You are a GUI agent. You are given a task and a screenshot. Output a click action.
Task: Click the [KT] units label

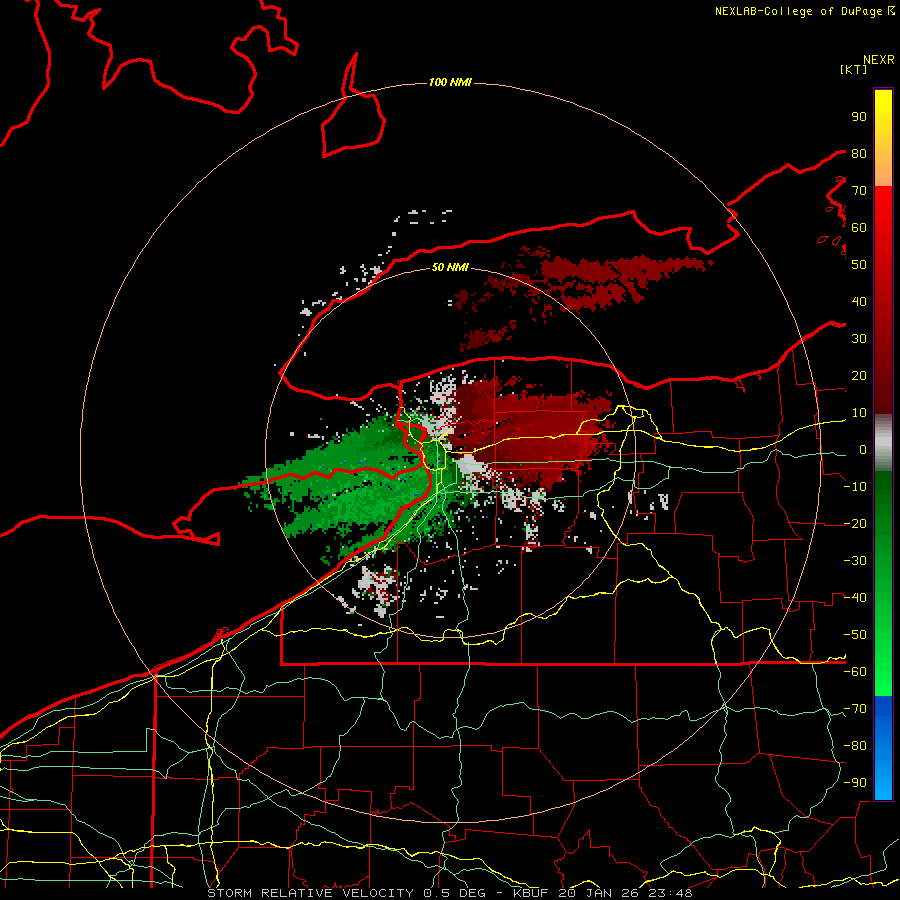pos(854,69)
